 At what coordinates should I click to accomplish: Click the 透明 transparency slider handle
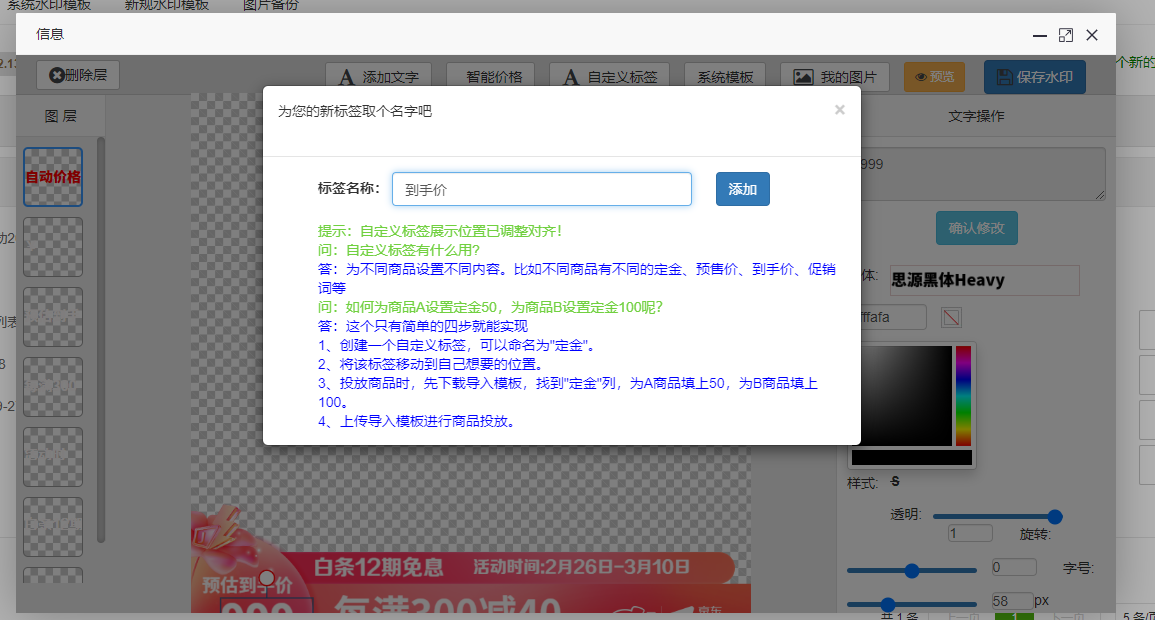(x=1054, y=516)
